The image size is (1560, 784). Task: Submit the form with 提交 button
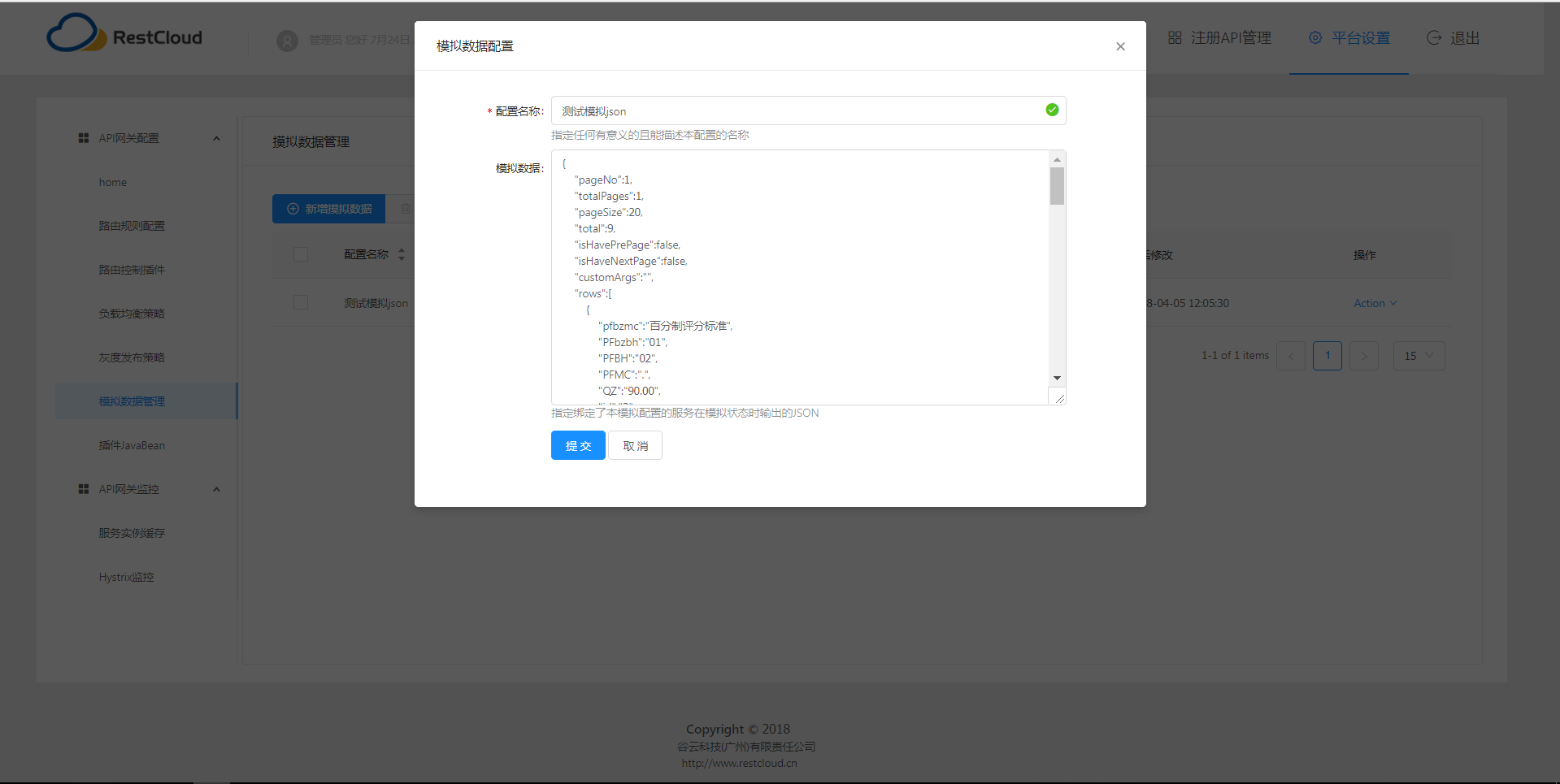coord(577,445)
